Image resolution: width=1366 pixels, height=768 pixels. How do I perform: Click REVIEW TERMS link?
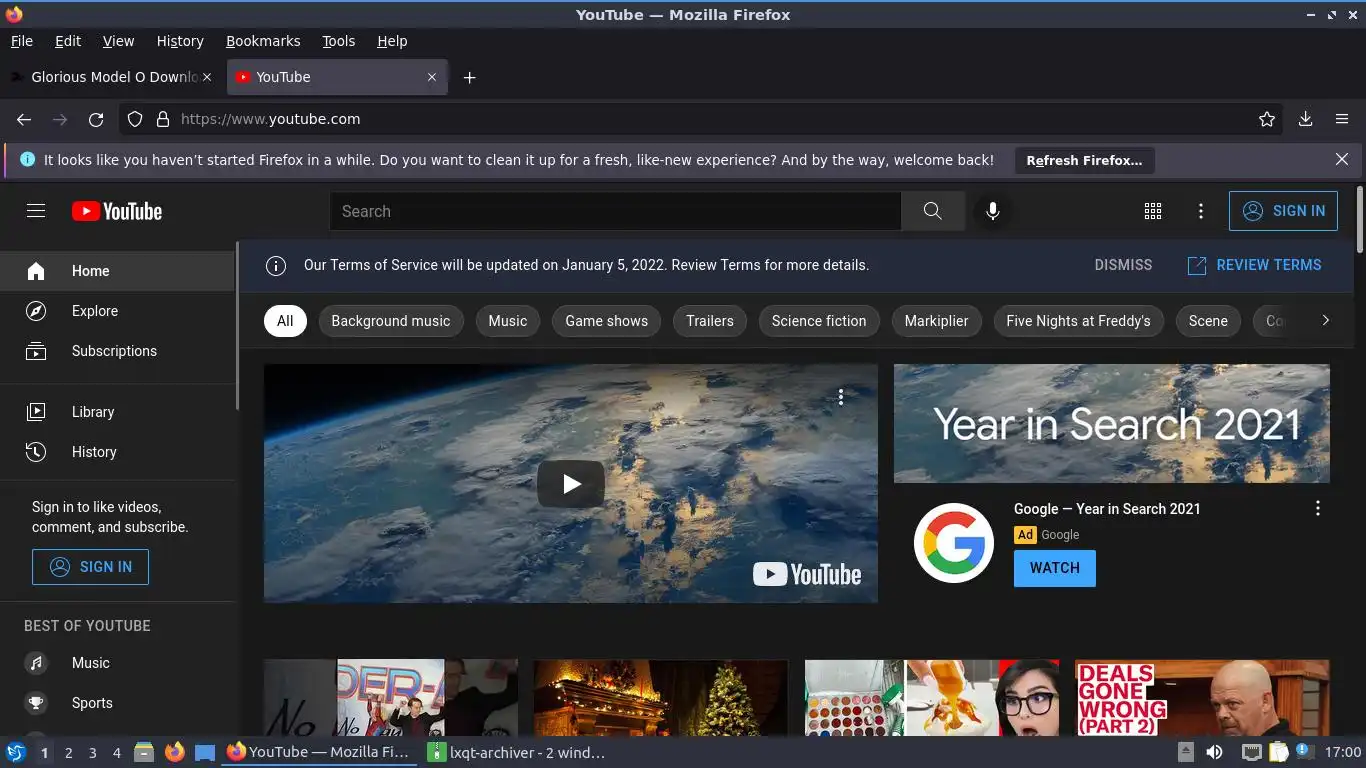click(x=1254, y=265)
